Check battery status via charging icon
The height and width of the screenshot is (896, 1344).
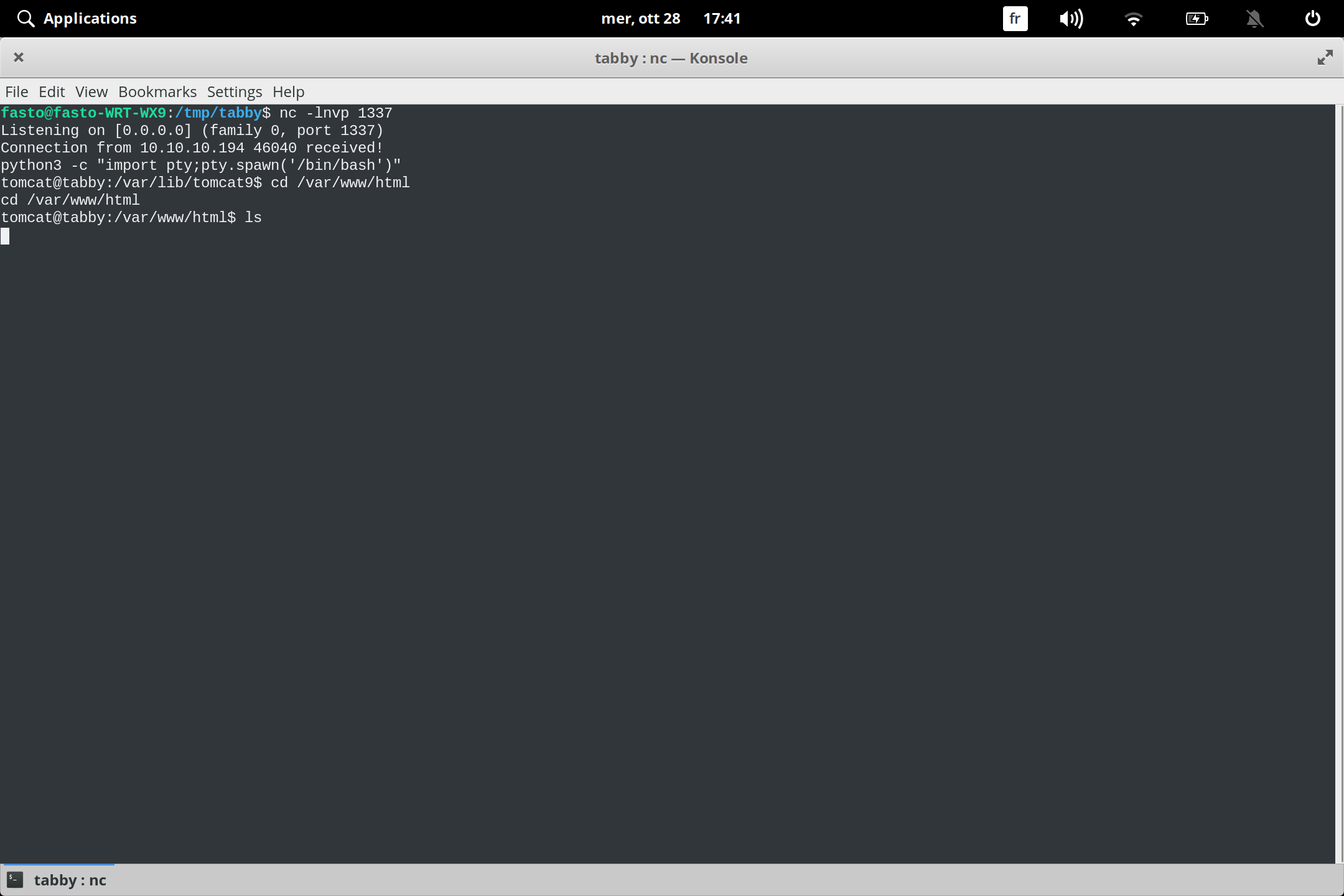coord(1197,18)
